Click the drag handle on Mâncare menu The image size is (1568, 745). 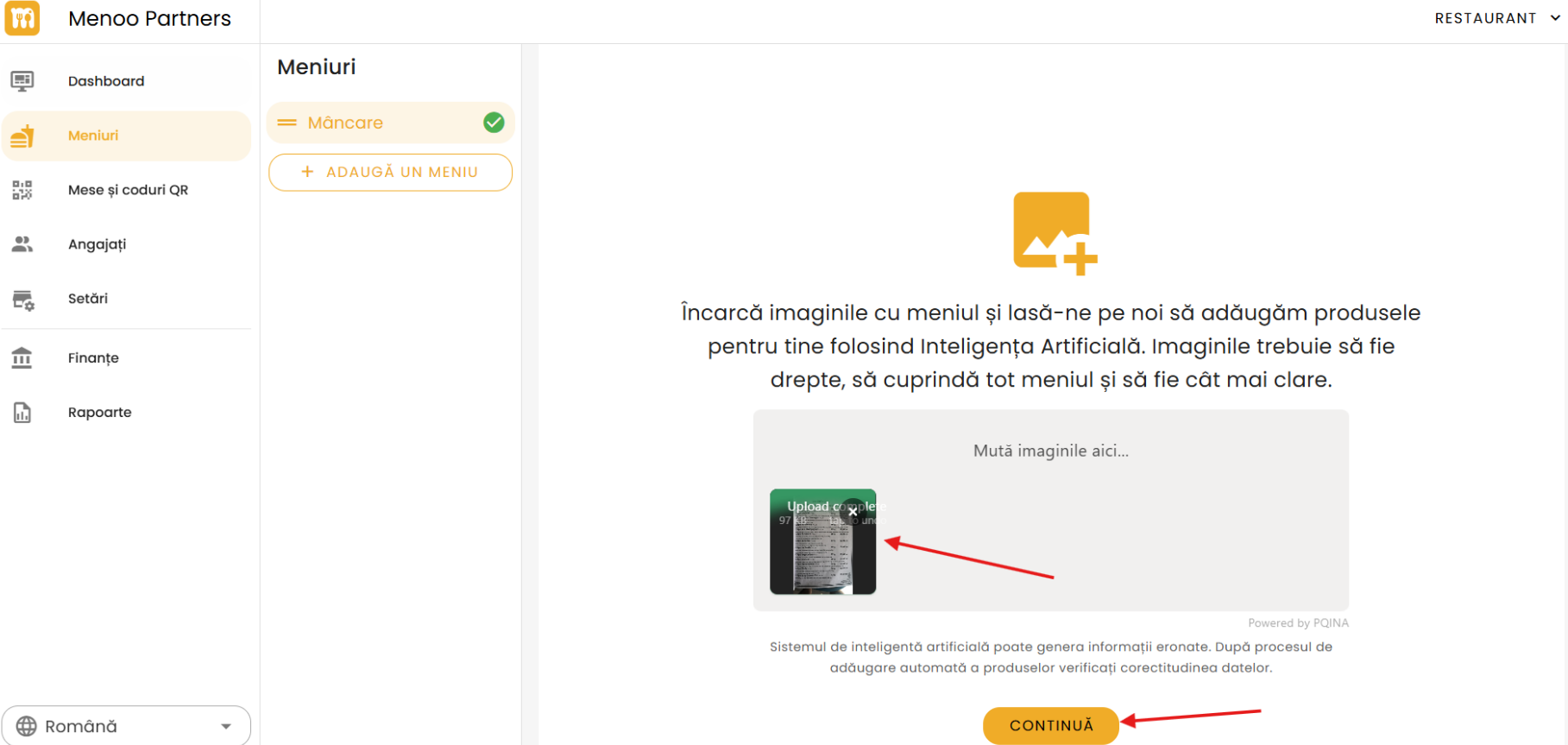(287, 123)
